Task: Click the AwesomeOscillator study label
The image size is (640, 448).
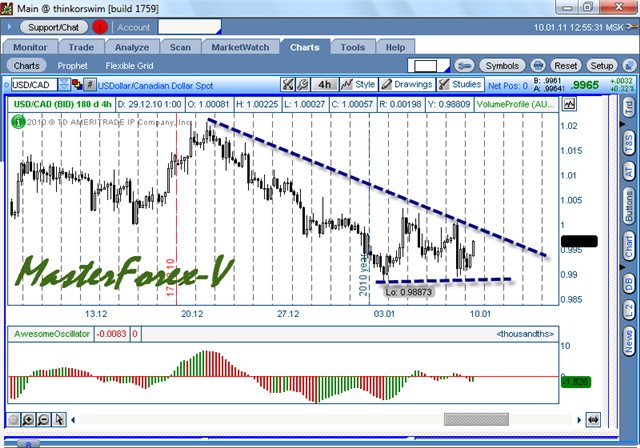Action: [51, 334]
